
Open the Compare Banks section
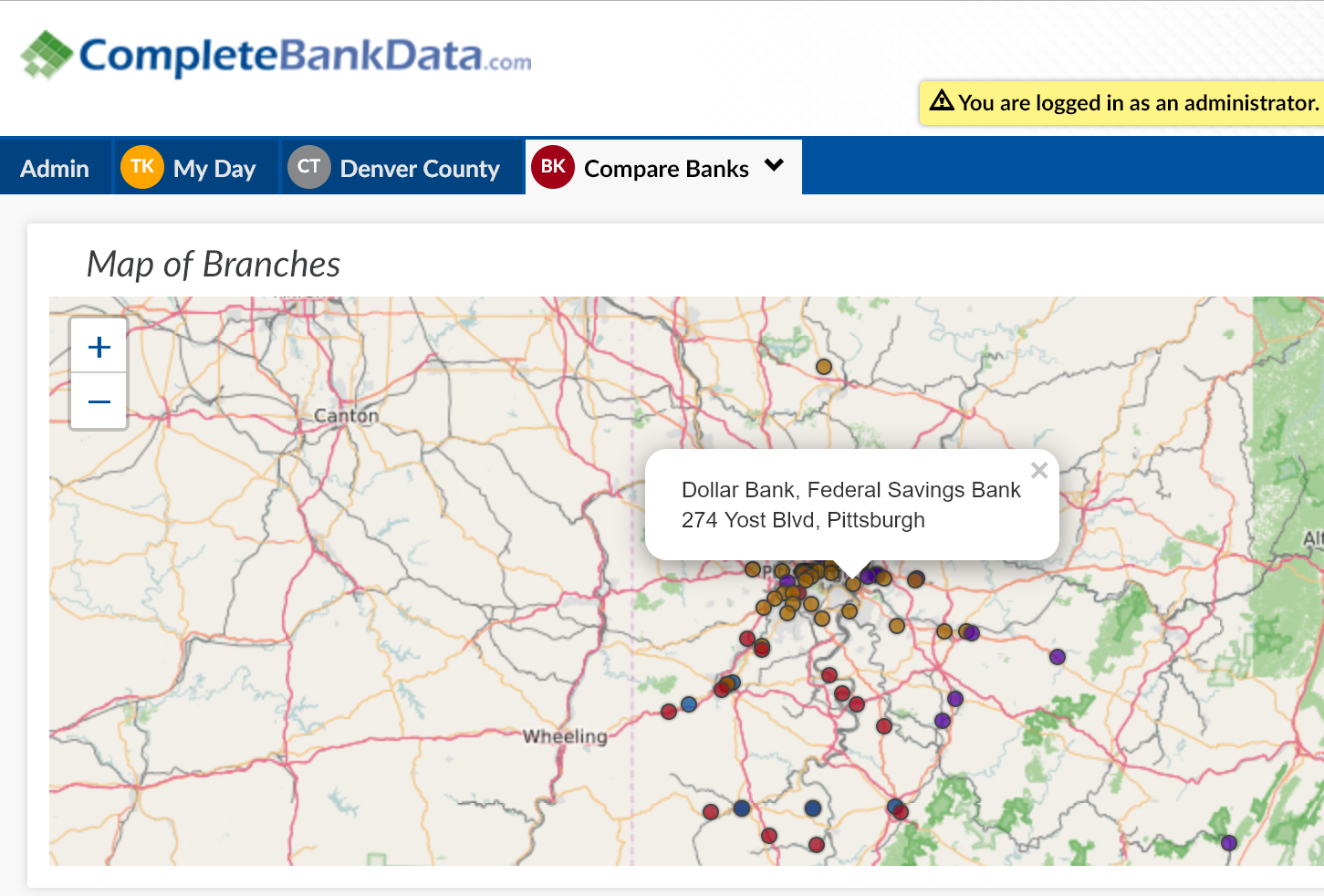pyautogui.click(x=665, y=168)
